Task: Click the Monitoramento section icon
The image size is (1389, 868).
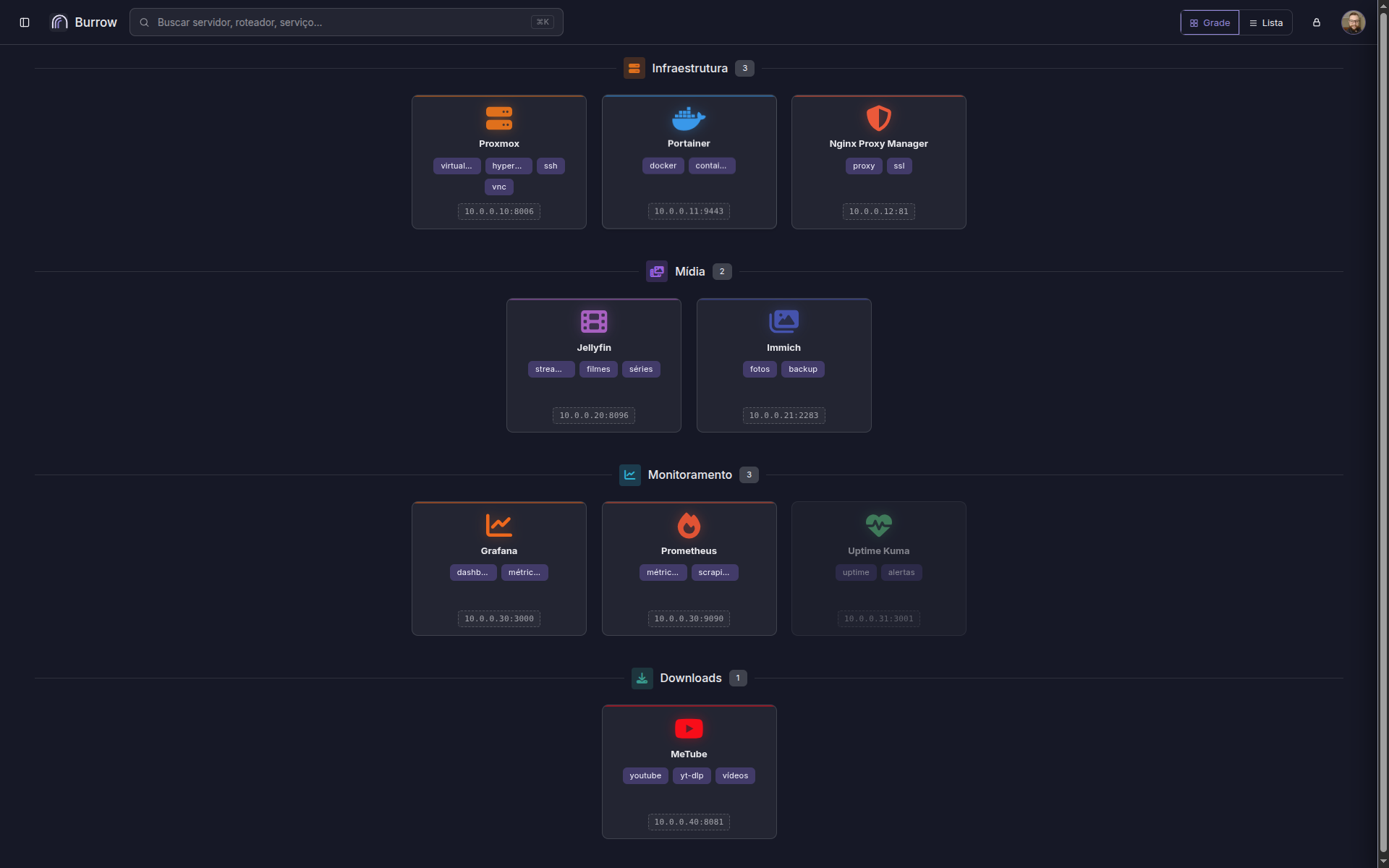Action: point(630,475)
